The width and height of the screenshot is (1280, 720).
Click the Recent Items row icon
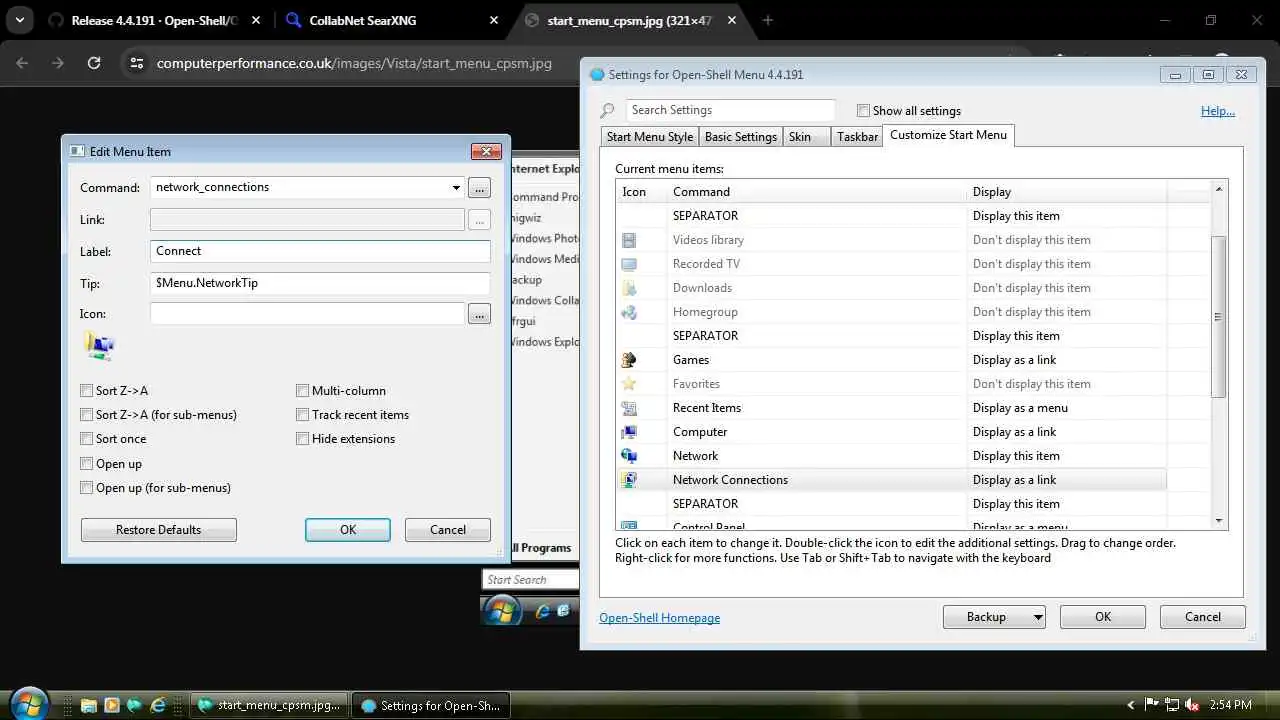click(x=629, y=408)
